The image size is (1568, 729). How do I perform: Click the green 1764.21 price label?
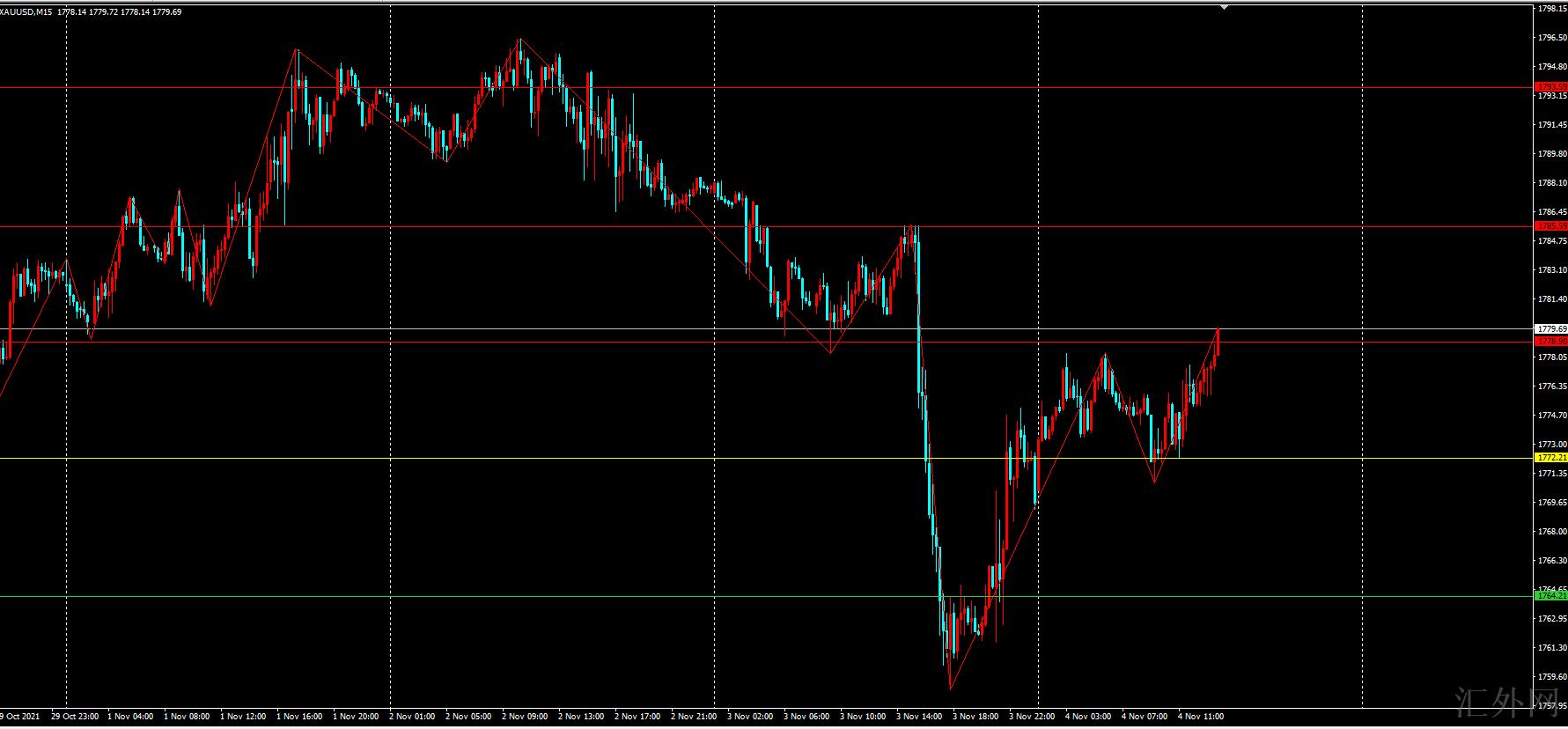1551,596
